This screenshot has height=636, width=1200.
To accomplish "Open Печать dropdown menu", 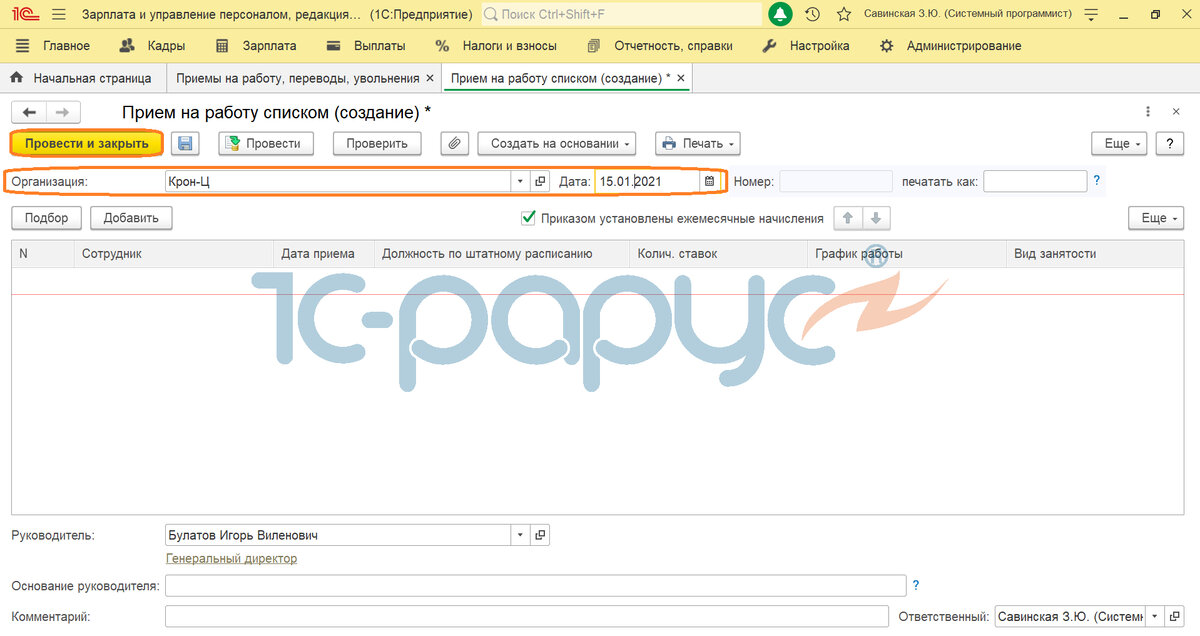I will pos(697,144).
